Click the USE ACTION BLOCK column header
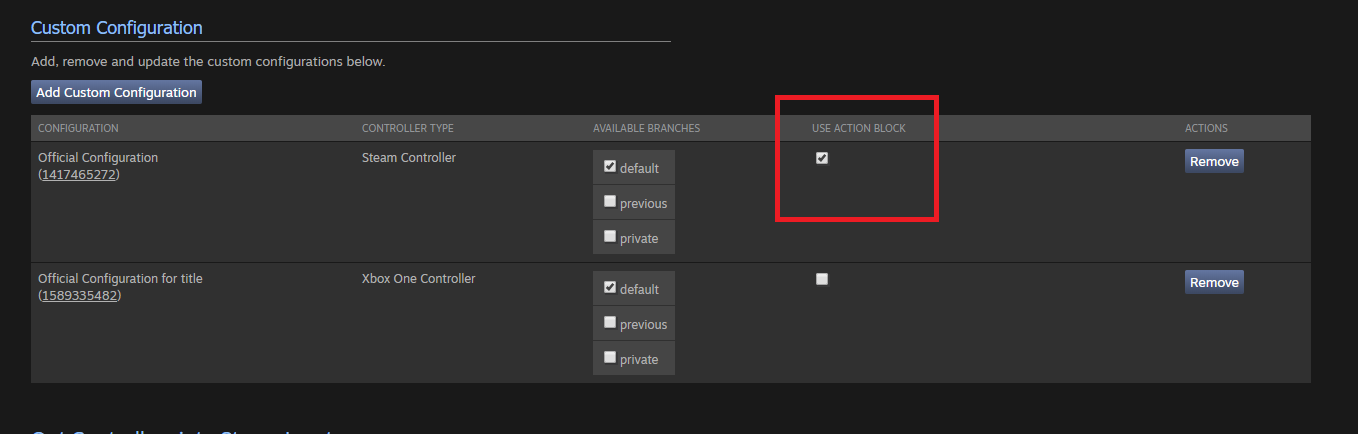 coord(859,129)
